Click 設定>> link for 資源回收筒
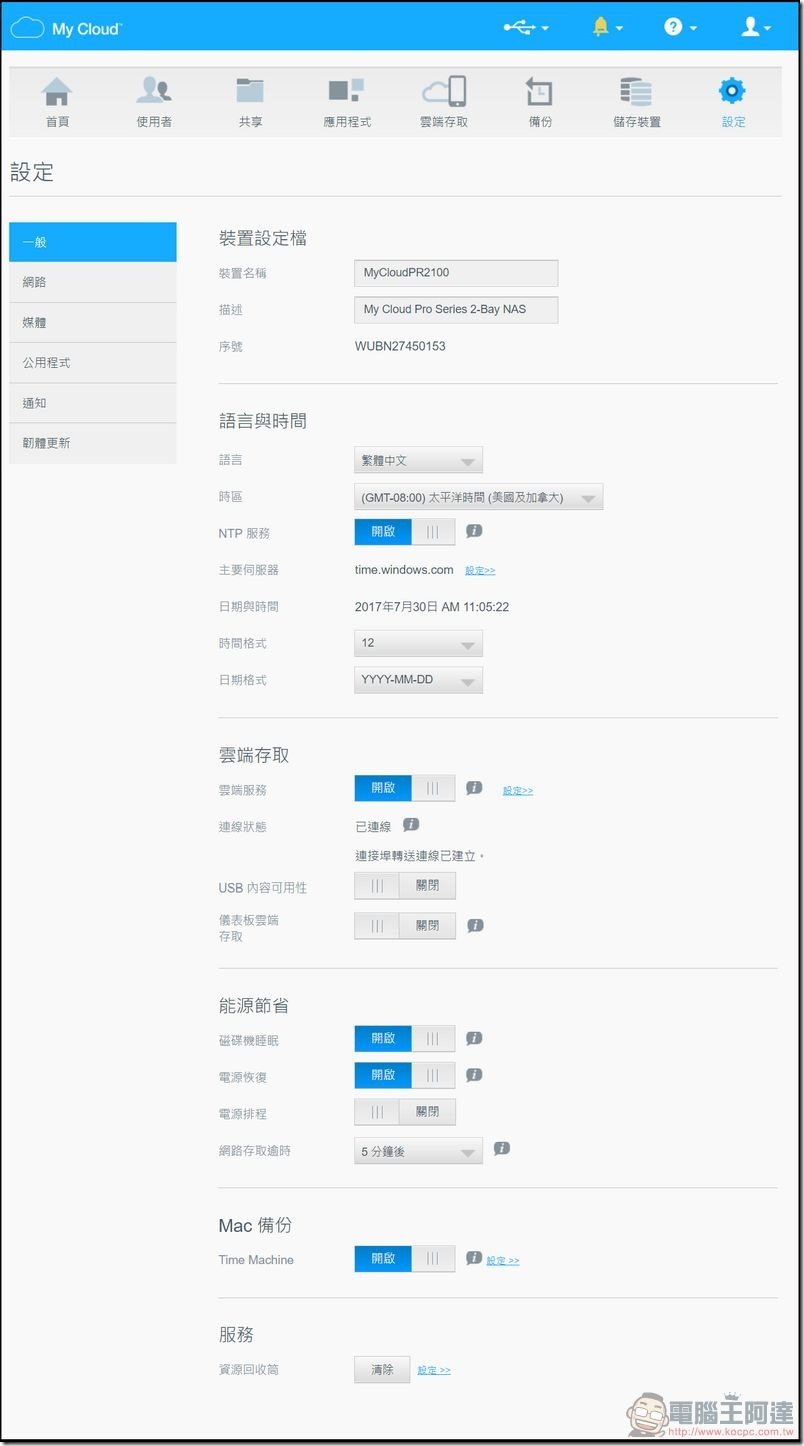 434,1371
